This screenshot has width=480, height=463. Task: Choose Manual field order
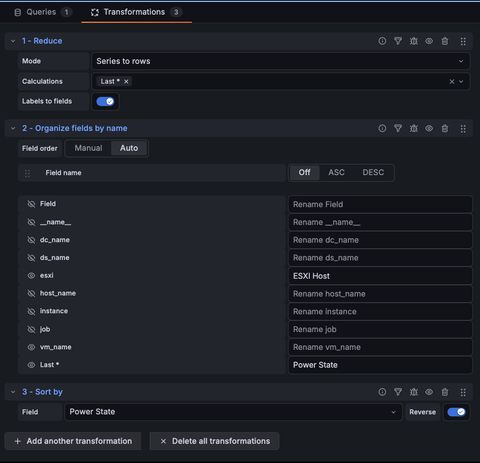click(88, 148)
